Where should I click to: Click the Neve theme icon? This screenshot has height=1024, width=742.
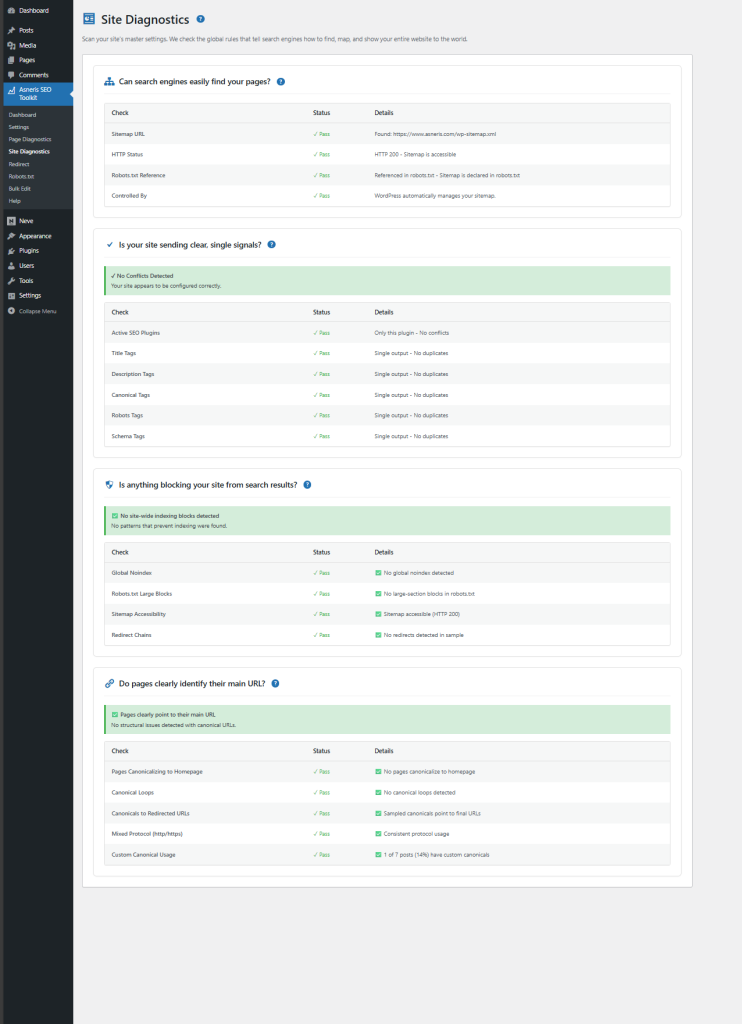tap(11, 221)
